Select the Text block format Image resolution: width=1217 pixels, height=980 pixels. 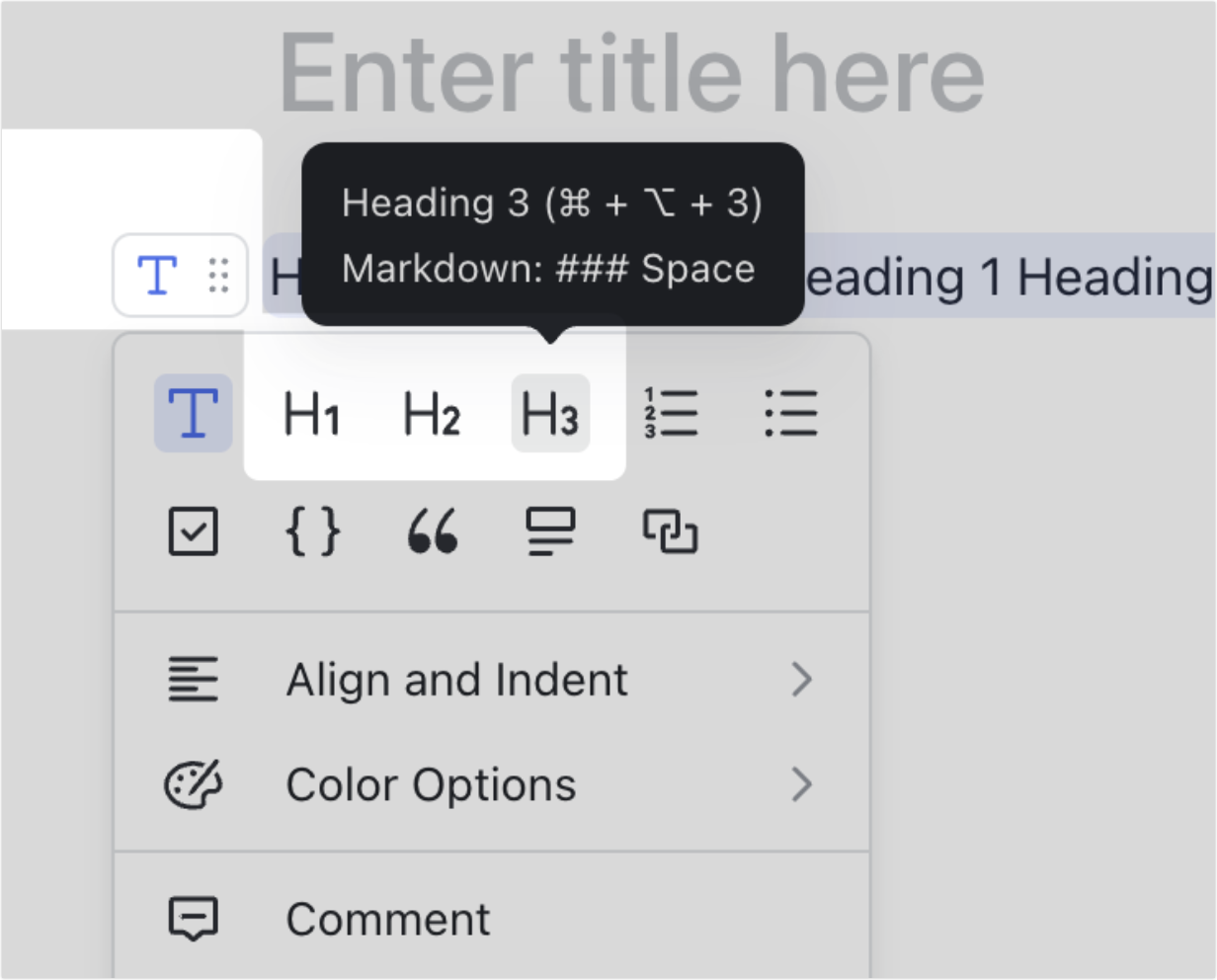pos(194,413)
